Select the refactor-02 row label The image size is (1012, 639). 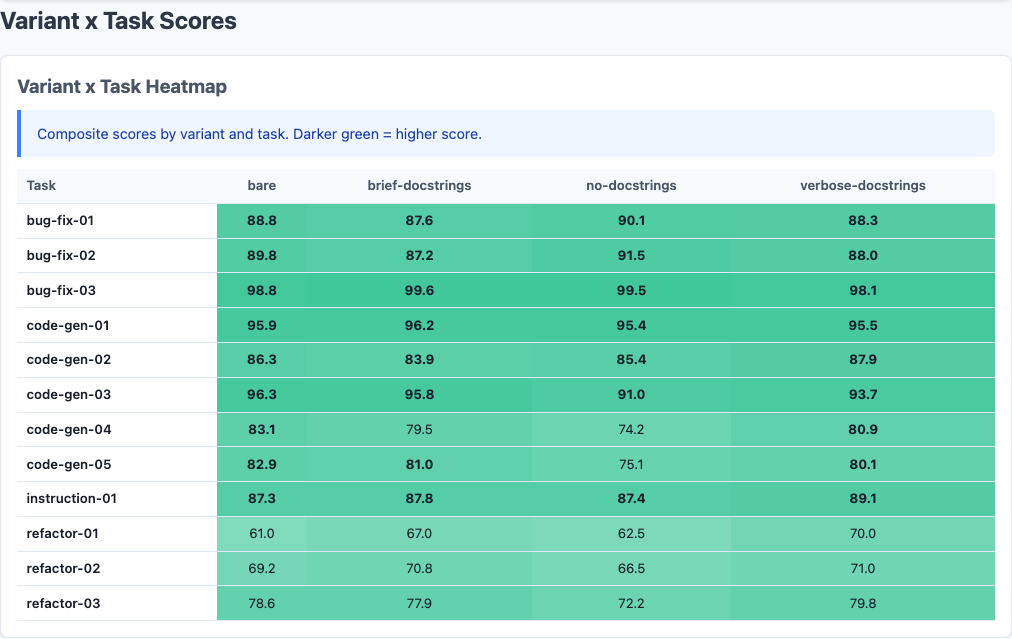(63, 568)
